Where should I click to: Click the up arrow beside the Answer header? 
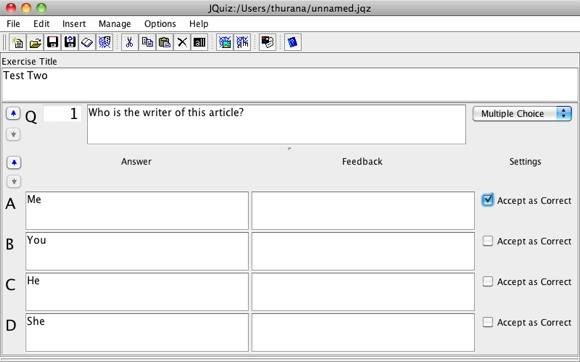pos(14,162)
